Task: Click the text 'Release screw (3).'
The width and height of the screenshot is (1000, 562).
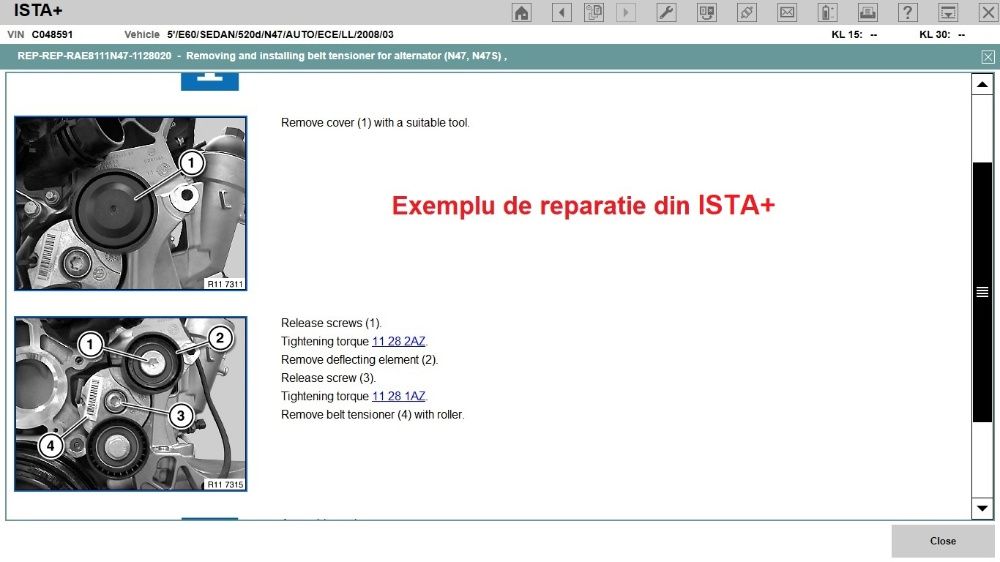Action: 328,378
